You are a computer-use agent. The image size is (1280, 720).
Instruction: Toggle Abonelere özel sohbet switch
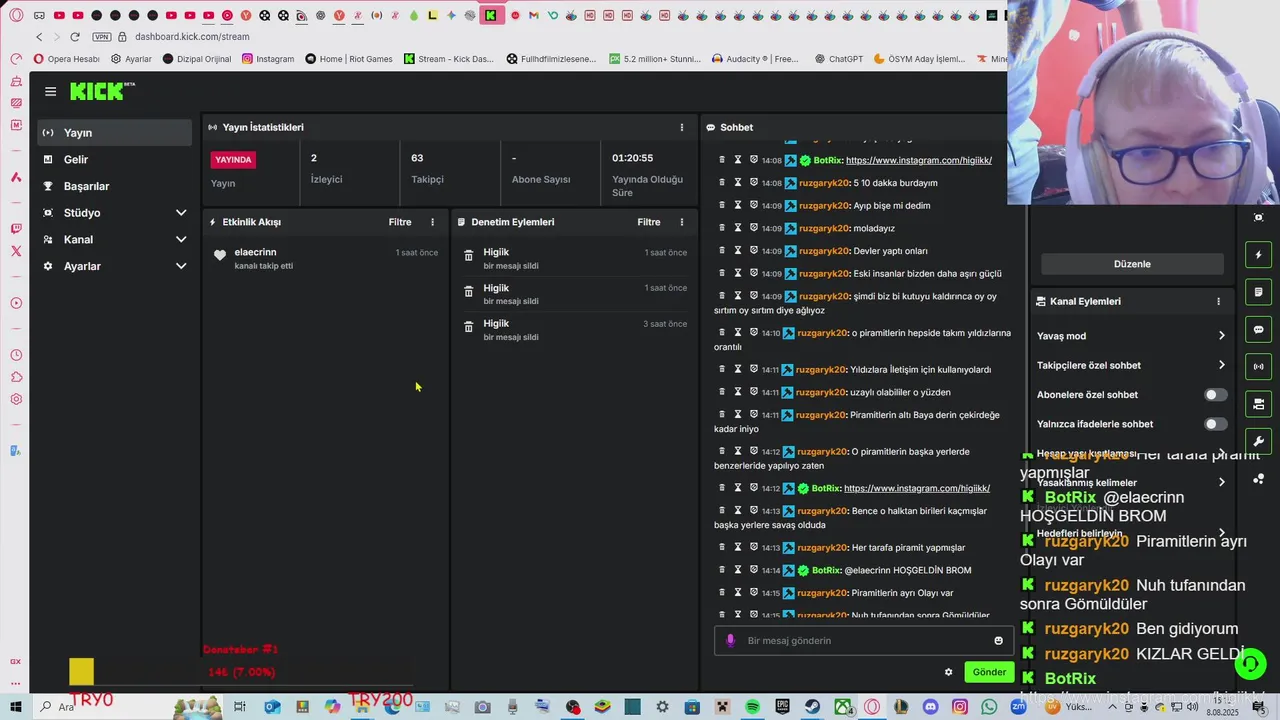(x=1215, y=395)
